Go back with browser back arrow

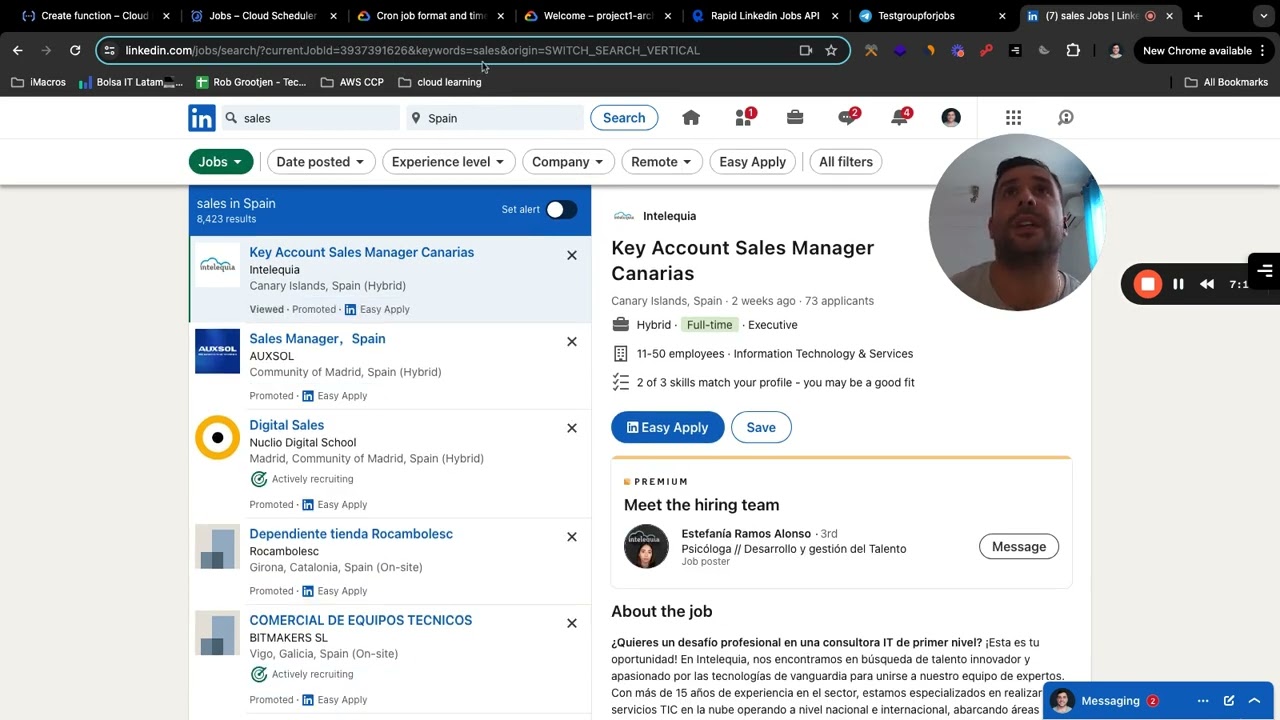tap(17, 50)
